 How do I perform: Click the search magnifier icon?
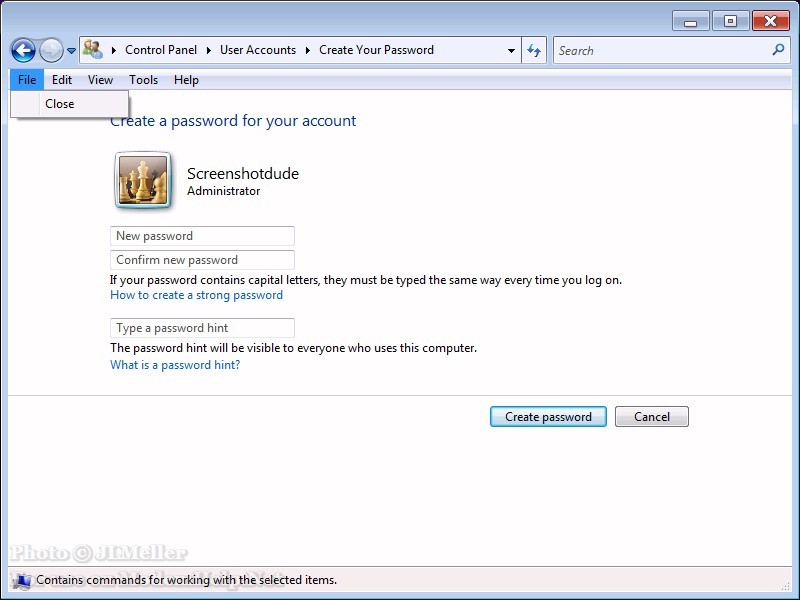779,49
